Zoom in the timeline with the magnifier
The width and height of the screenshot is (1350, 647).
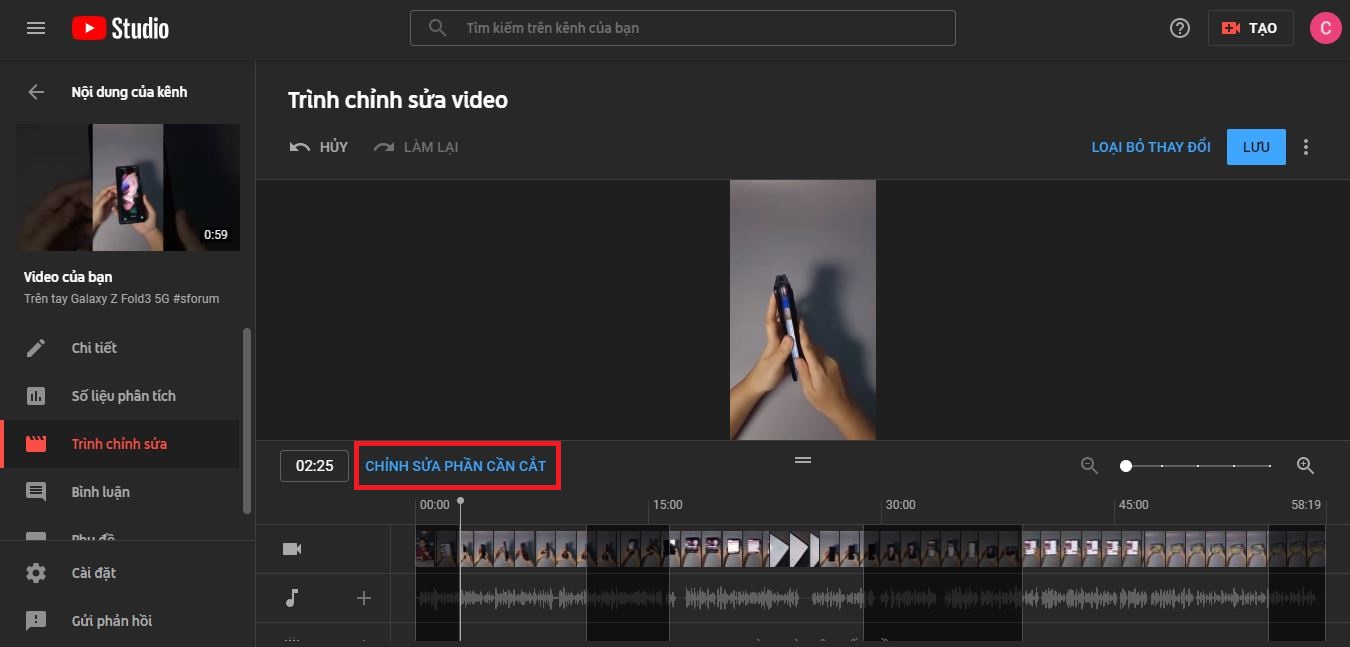1305,465
